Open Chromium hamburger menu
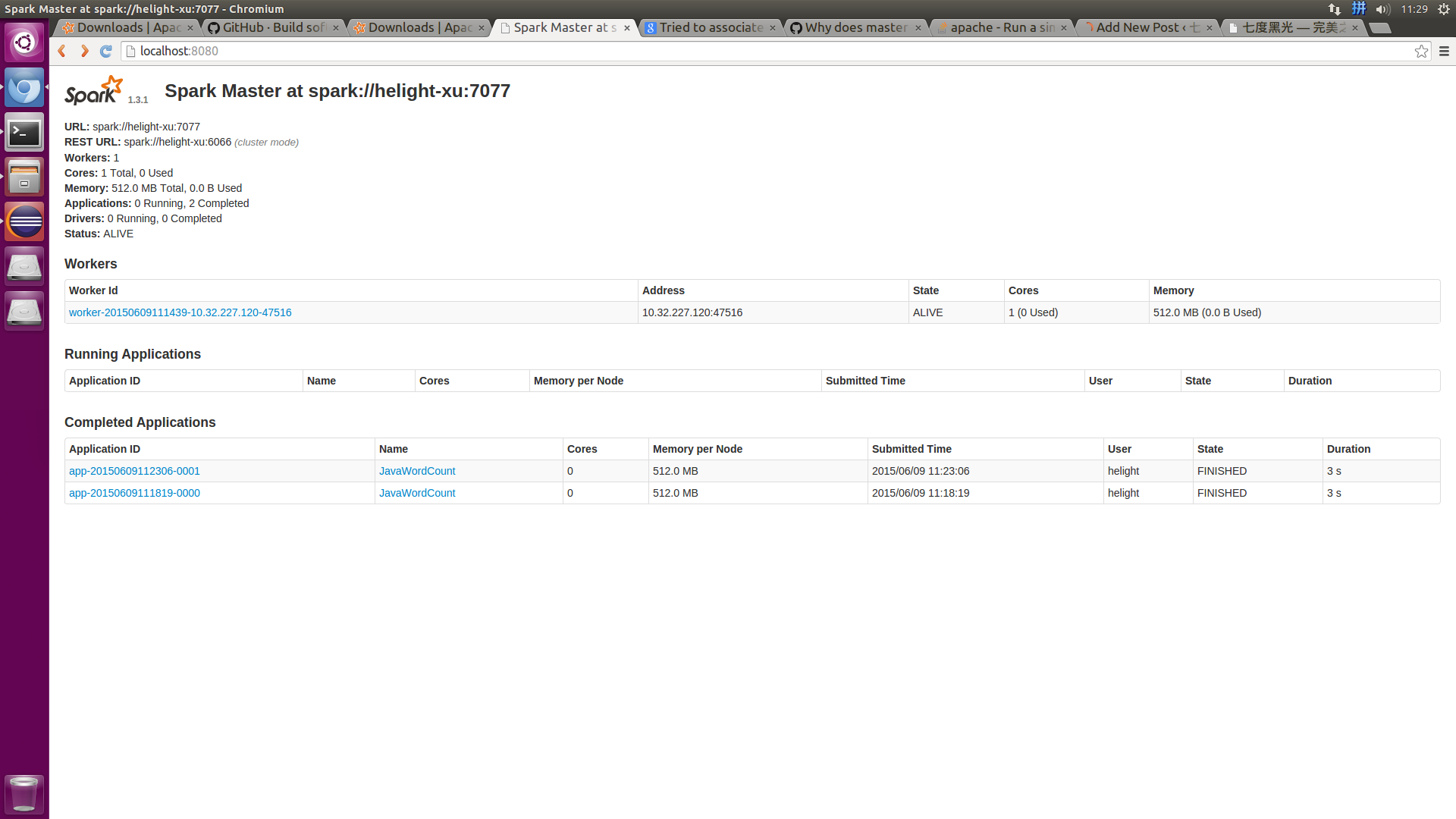1456x819 pixels. [x=1444, y=51]
